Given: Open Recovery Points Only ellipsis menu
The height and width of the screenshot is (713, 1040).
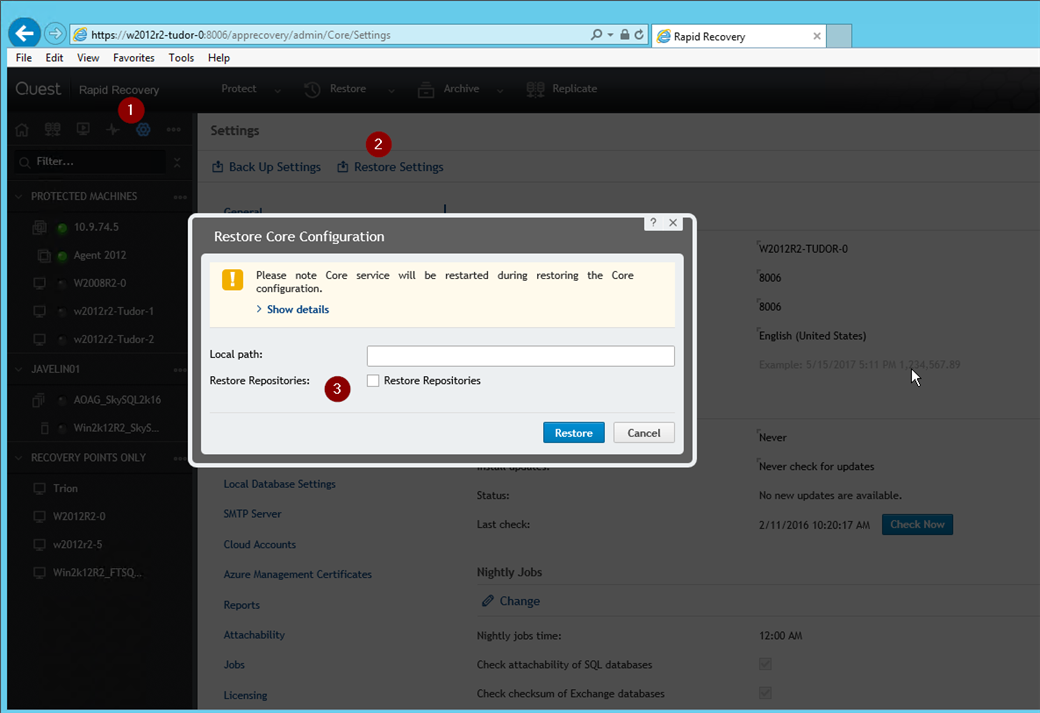Looking at the screenshot, I should (x=180, y=458).
